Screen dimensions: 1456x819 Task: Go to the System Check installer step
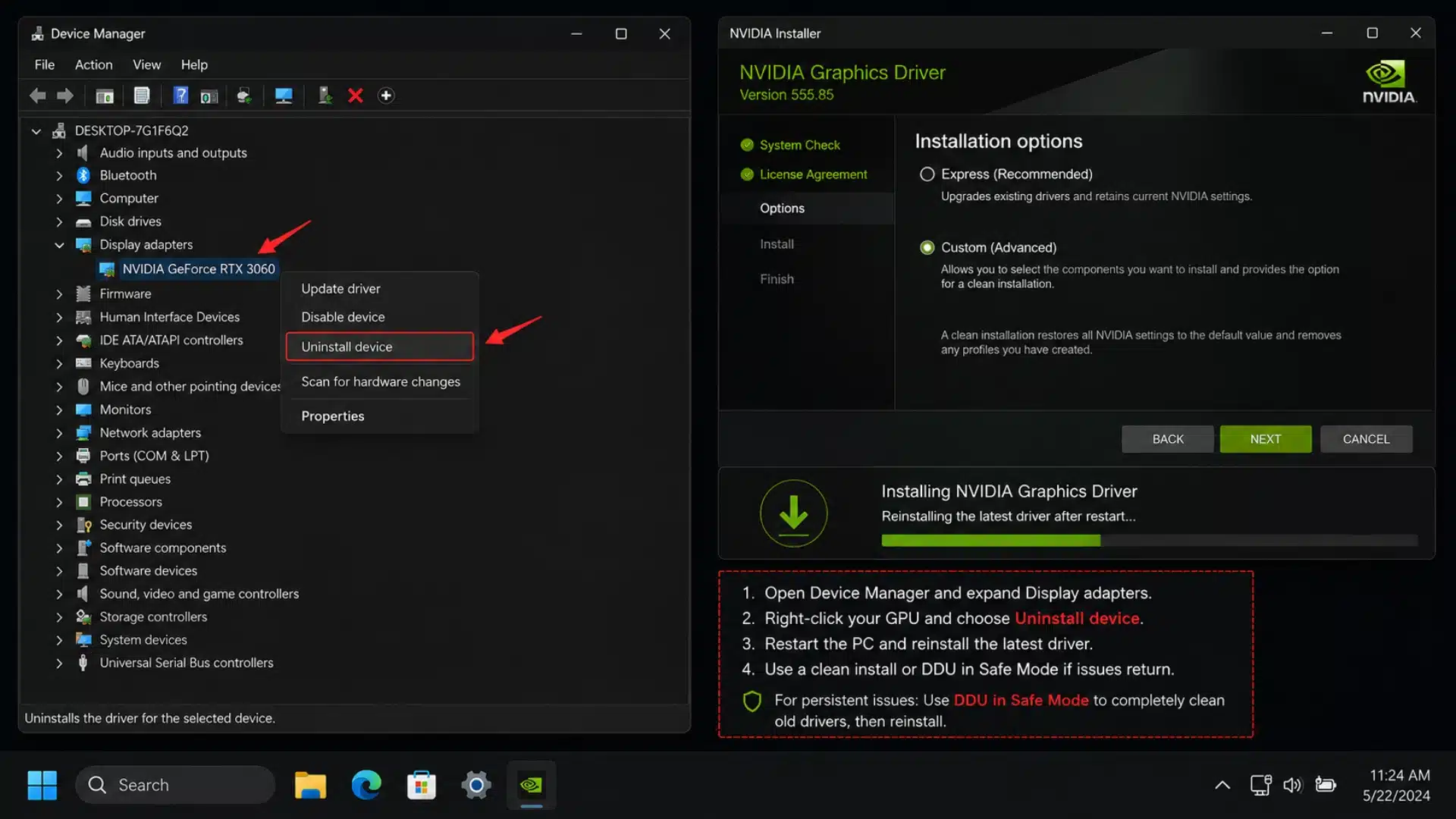tap(799, 145)
